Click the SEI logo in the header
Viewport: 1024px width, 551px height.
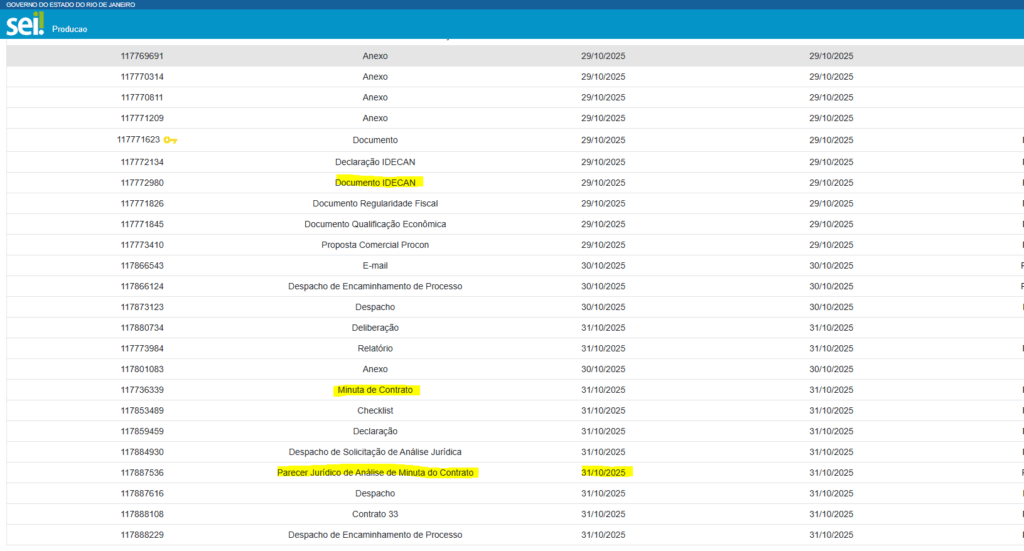(25, 25)
